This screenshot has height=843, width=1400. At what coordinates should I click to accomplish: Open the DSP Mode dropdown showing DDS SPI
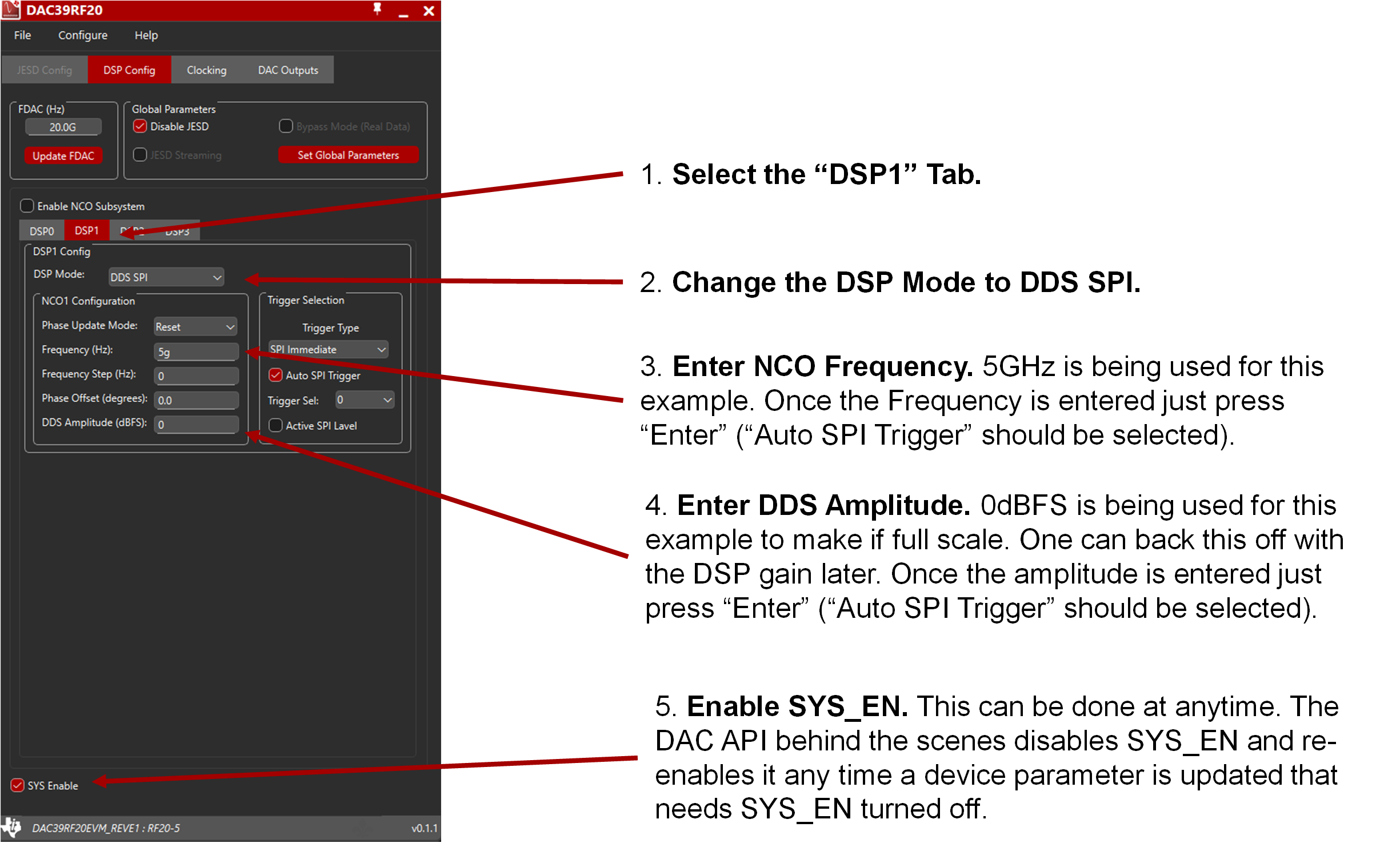(166, 277)
